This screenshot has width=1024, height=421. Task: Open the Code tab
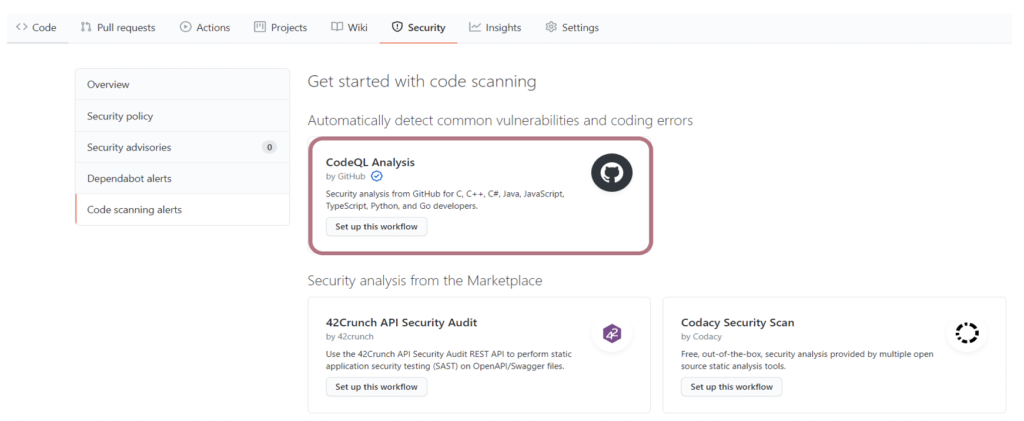pyautogui.click(x=36, y=27)
